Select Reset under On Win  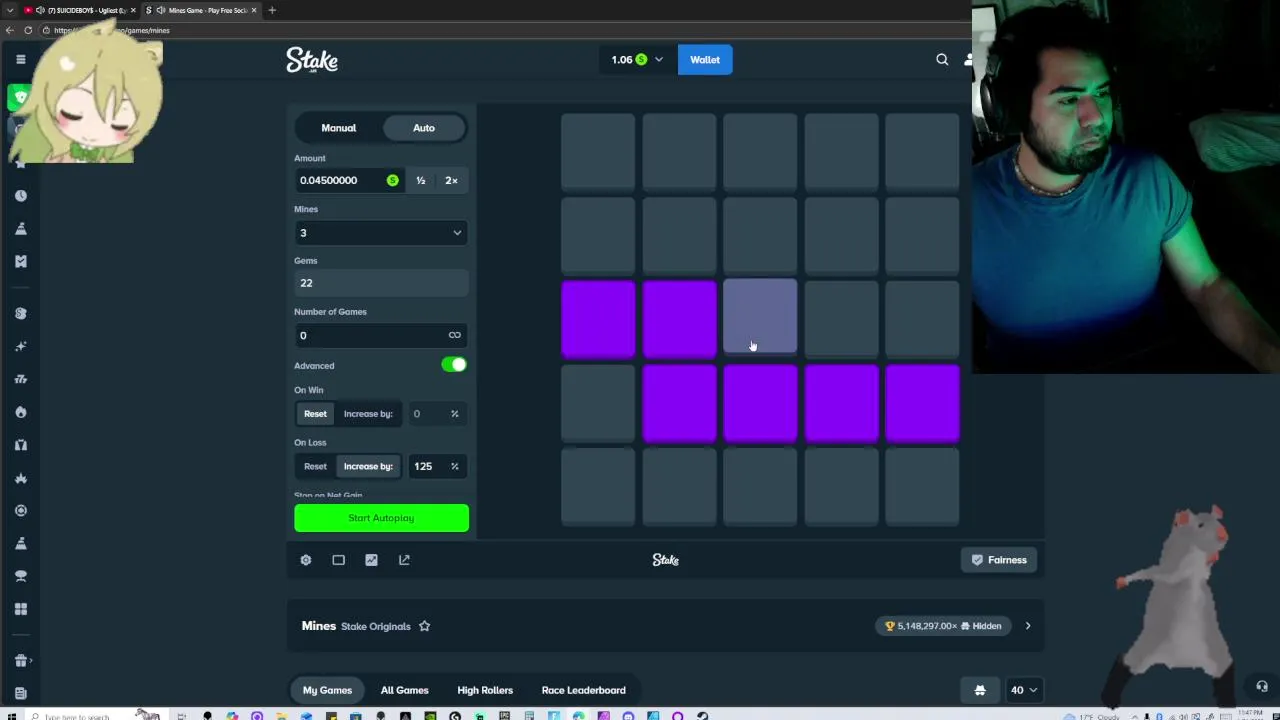(315, 414)
